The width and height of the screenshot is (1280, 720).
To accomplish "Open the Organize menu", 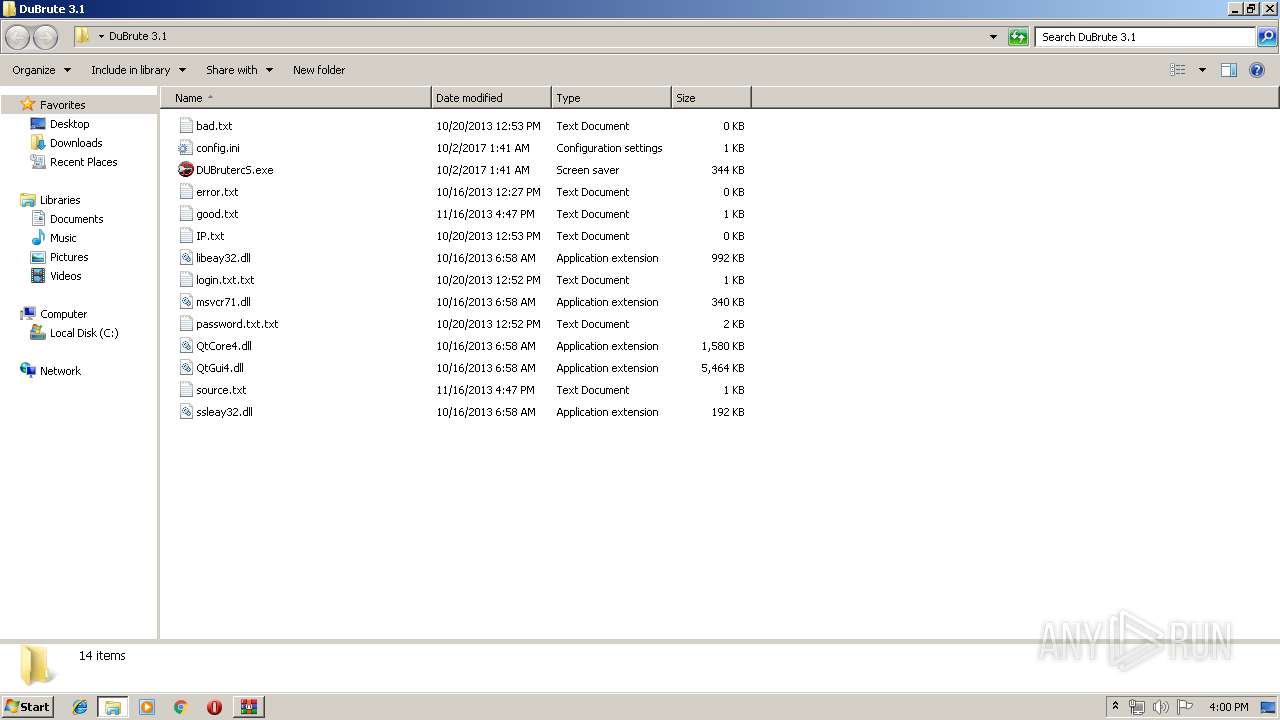I will (41, 70).
